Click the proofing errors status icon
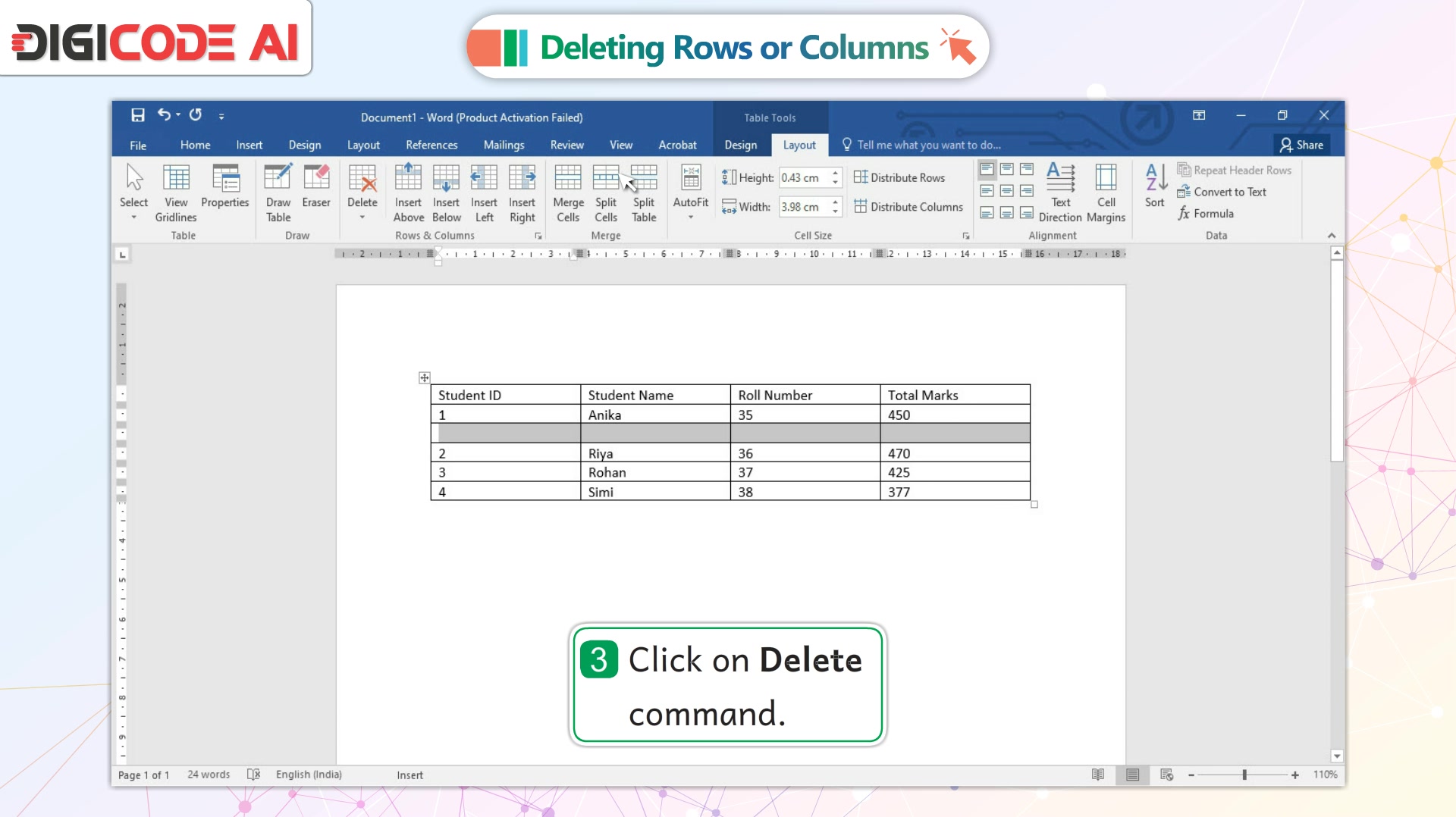Viewport: 1456px width, 817px height. click(254, 775)
